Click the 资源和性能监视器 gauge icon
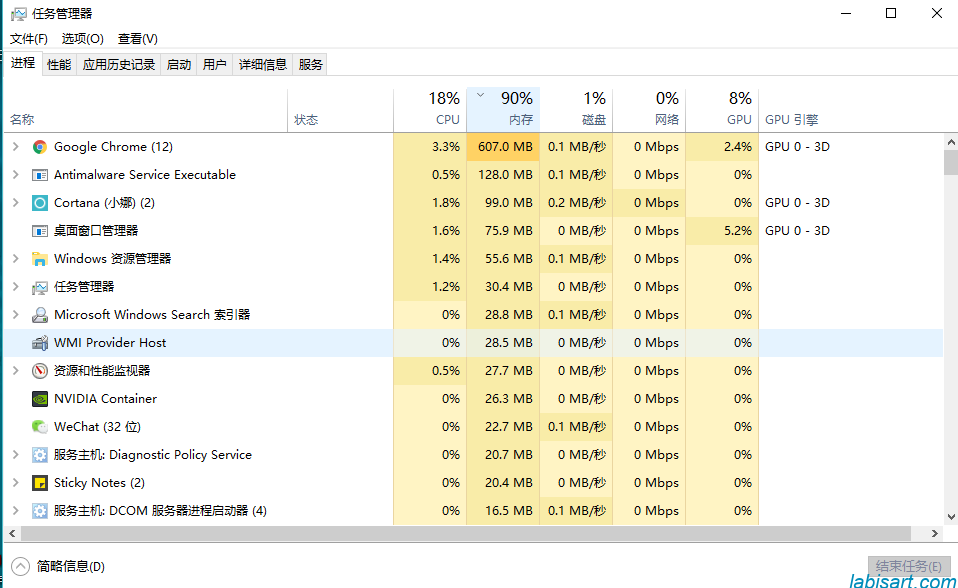 pos(40,371)
